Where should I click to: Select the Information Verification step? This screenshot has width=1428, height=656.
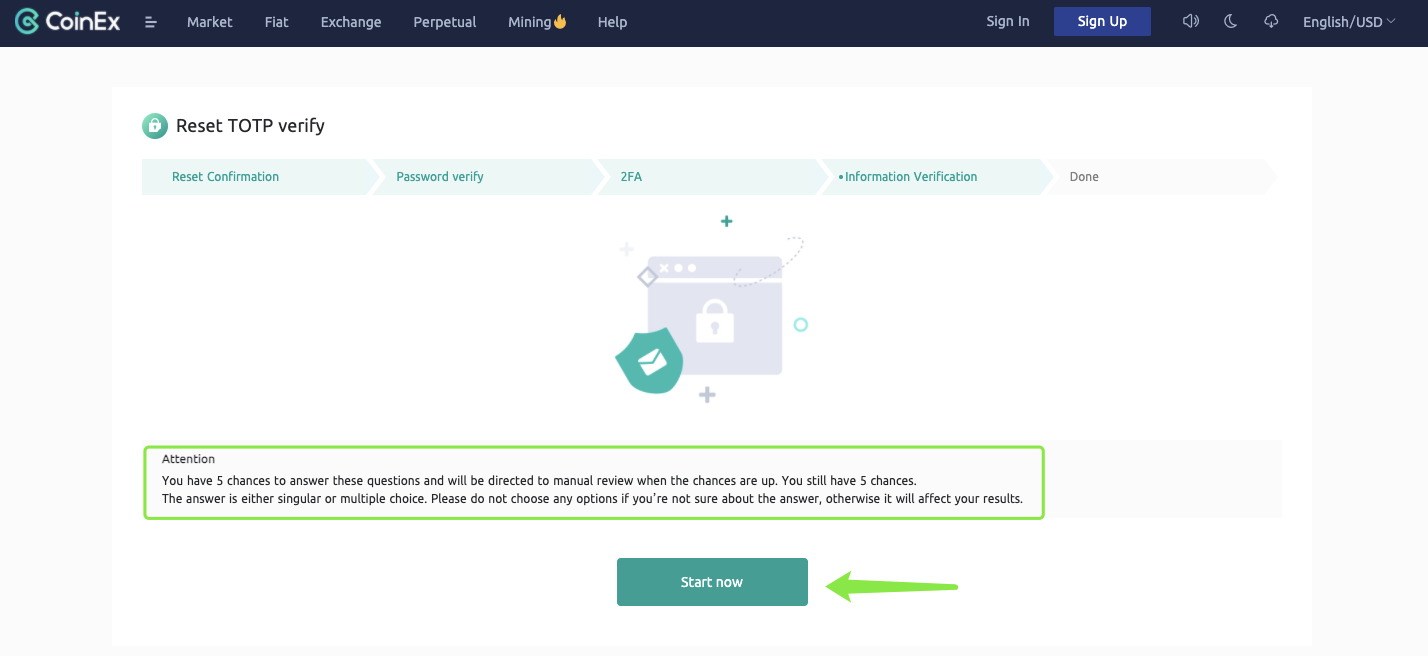(x=910, y=177)
